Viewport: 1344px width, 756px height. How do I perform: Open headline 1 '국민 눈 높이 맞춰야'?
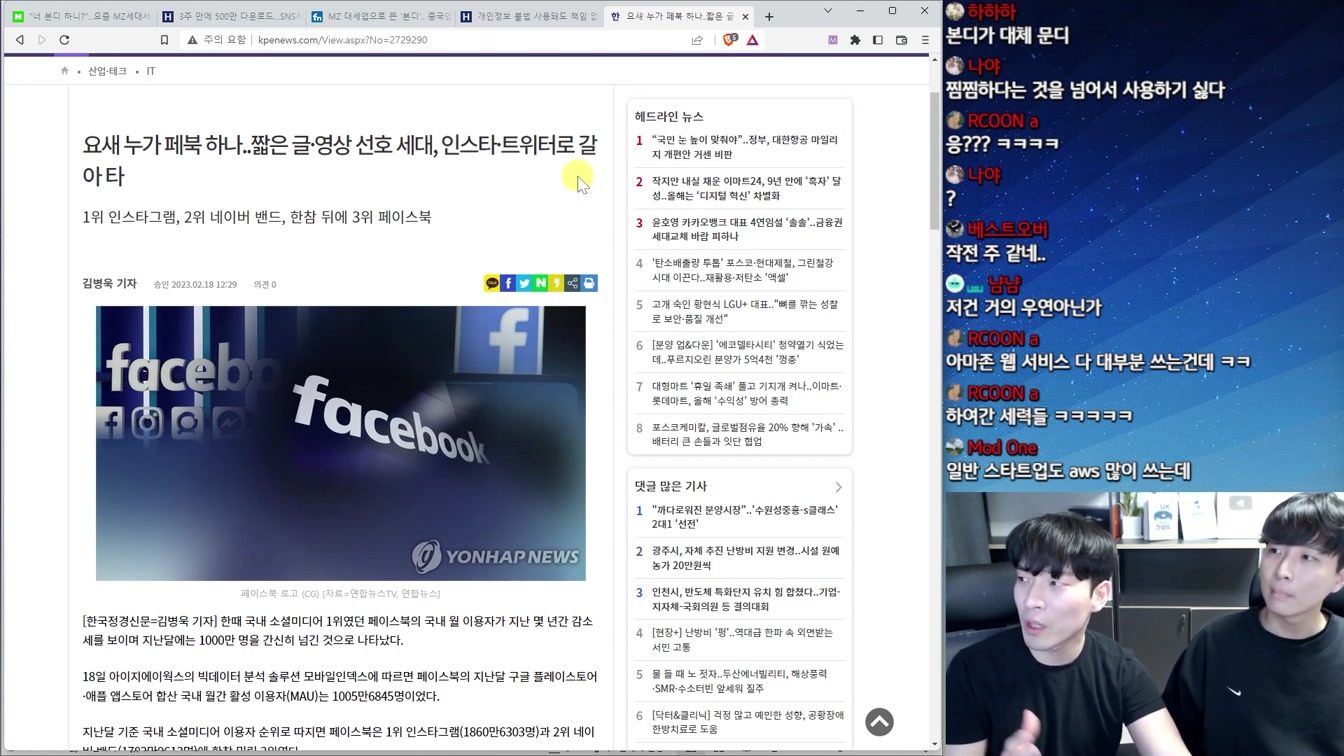pyautogui.click(x=746, y=147)
